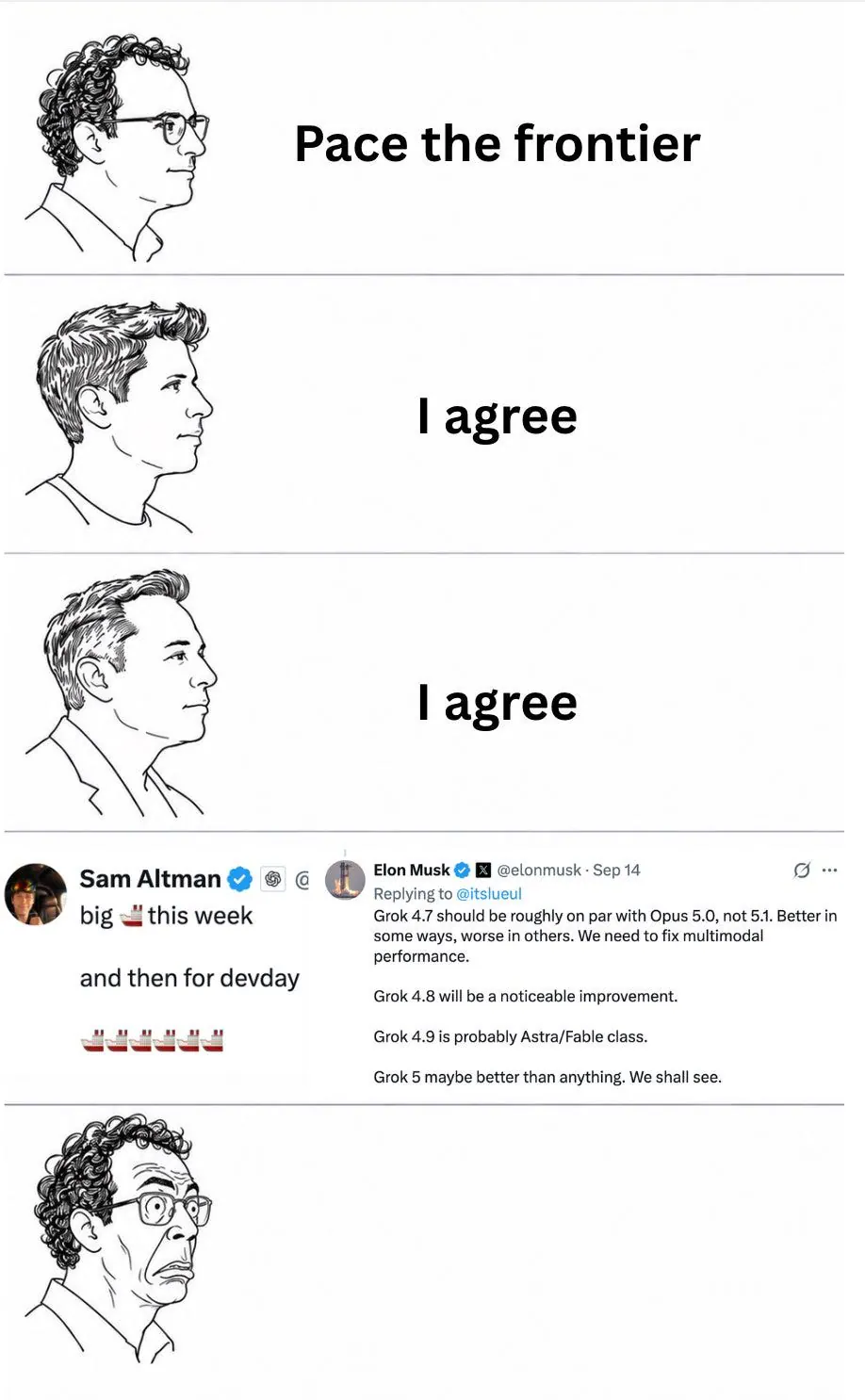The height and width of the screenshot is (1400, 865).
Task: Click the Sam Altman display name
Action: [150, 879]
